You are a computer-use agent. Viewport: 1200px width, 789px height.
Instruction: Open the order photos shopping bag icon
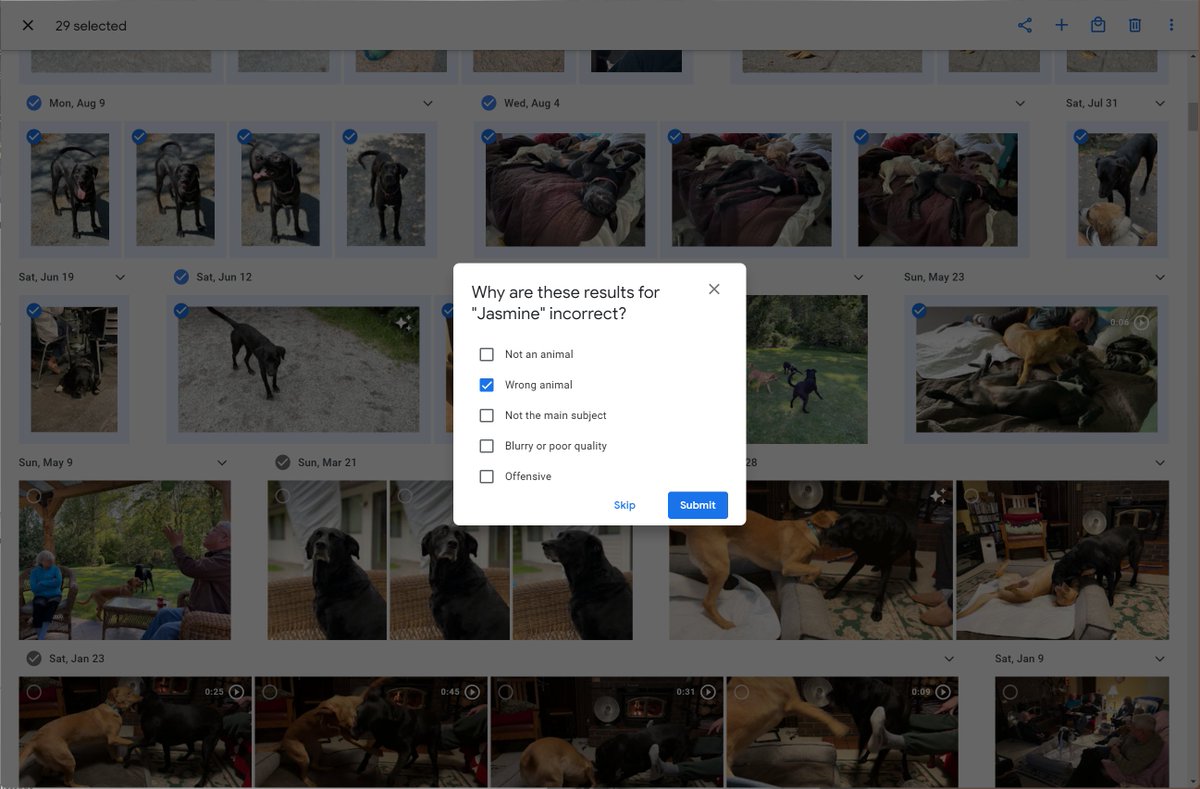[x=1098, y=26]
